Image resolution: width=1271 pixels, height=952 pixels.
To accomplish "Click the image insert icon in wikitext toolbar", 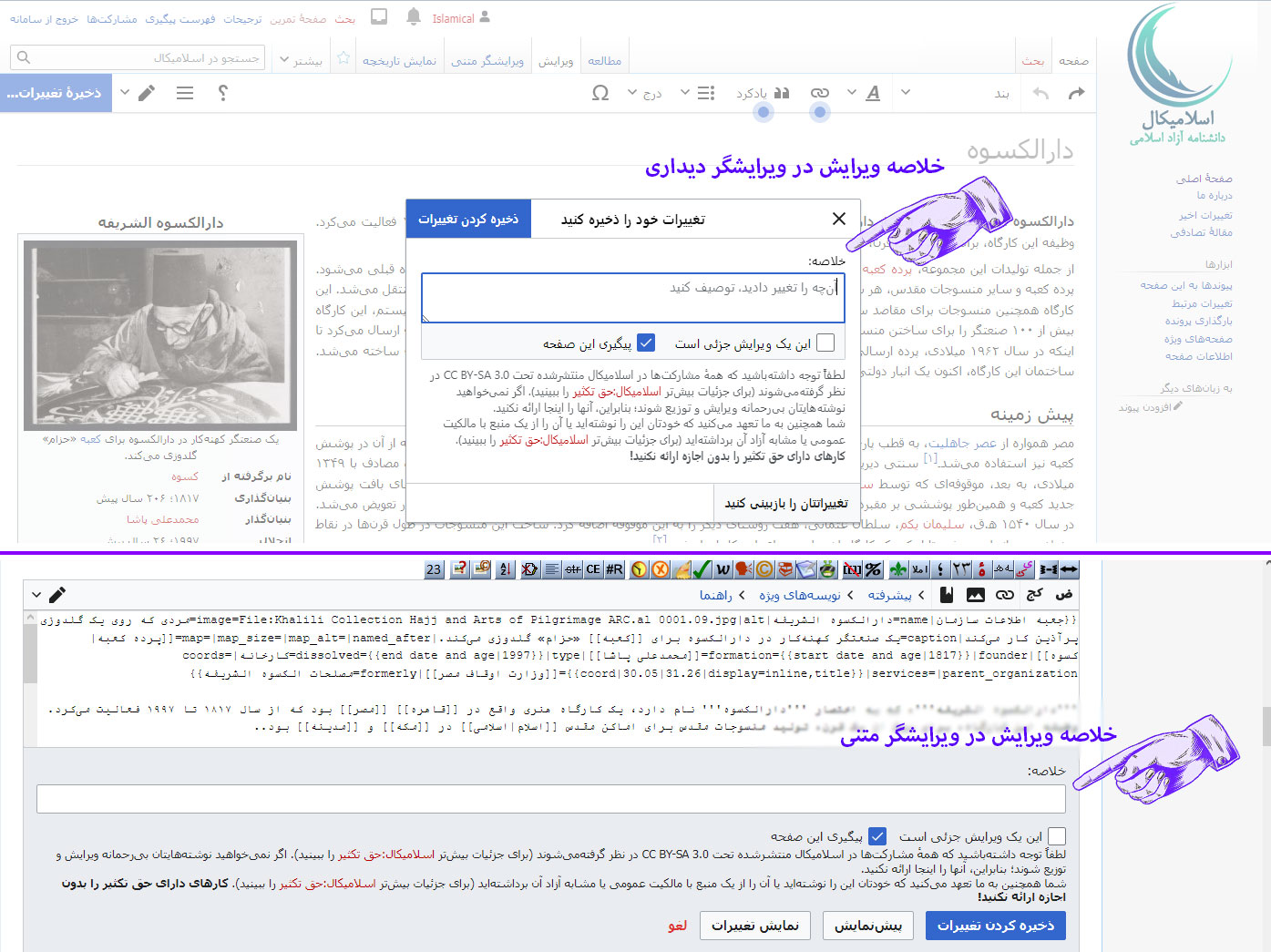I will [x=975, y=595].
